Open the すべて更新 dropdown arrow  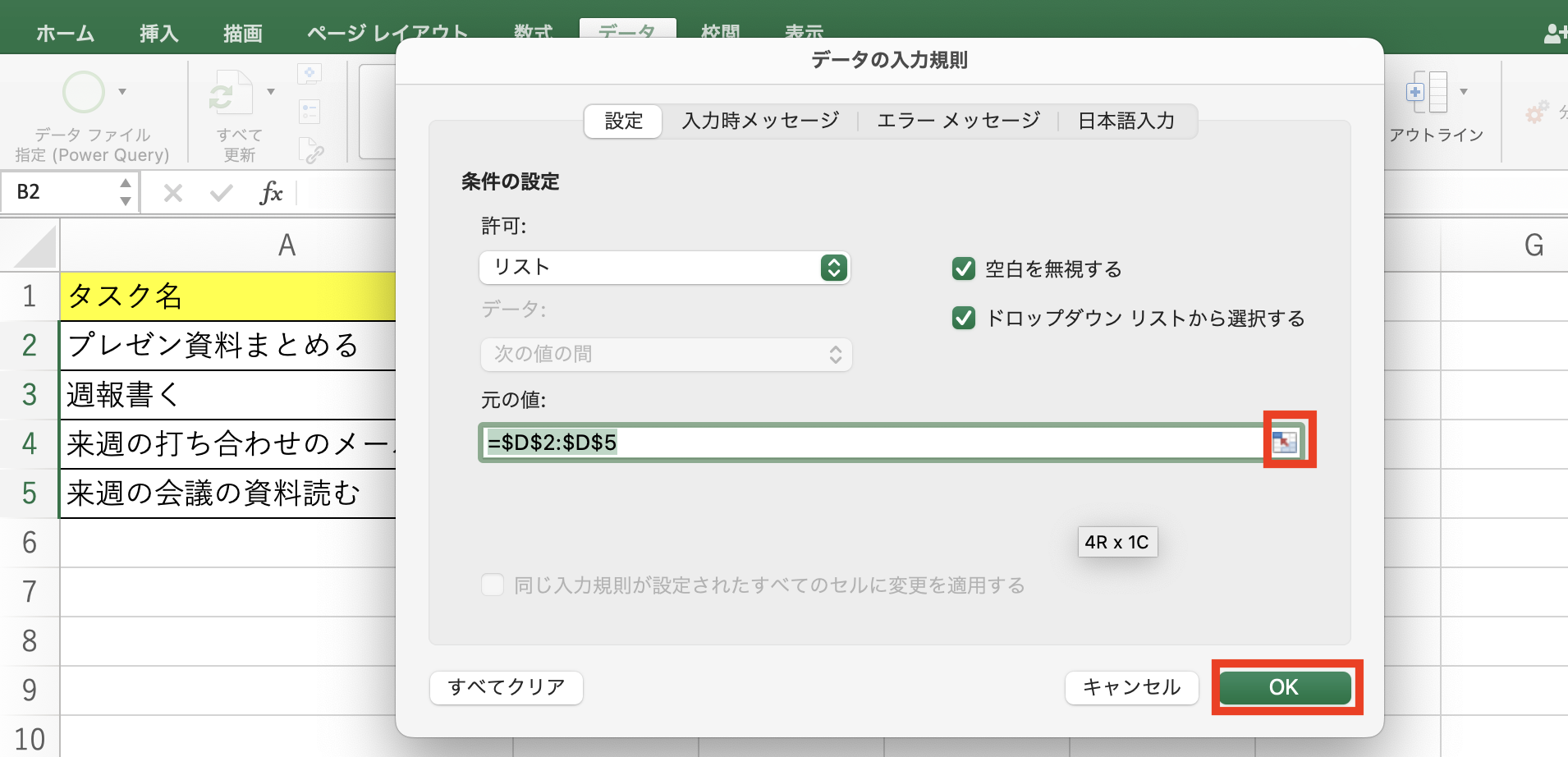point(272,93)
